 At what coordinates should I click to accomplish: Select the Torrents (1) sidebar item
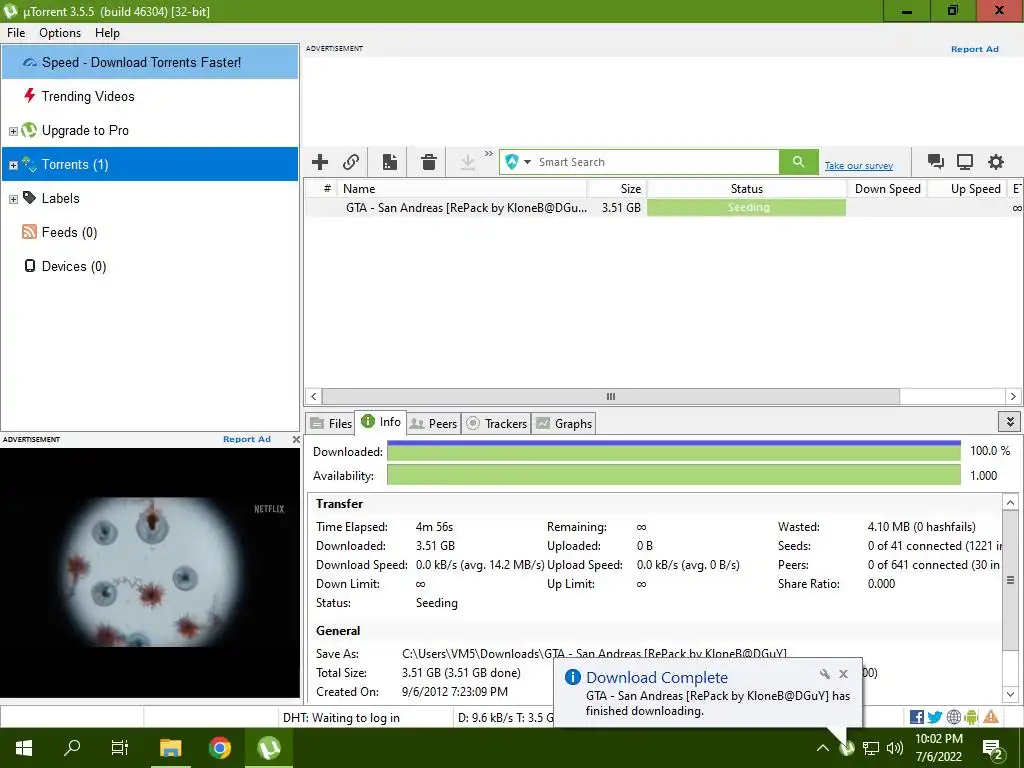[x=150, y=165]
